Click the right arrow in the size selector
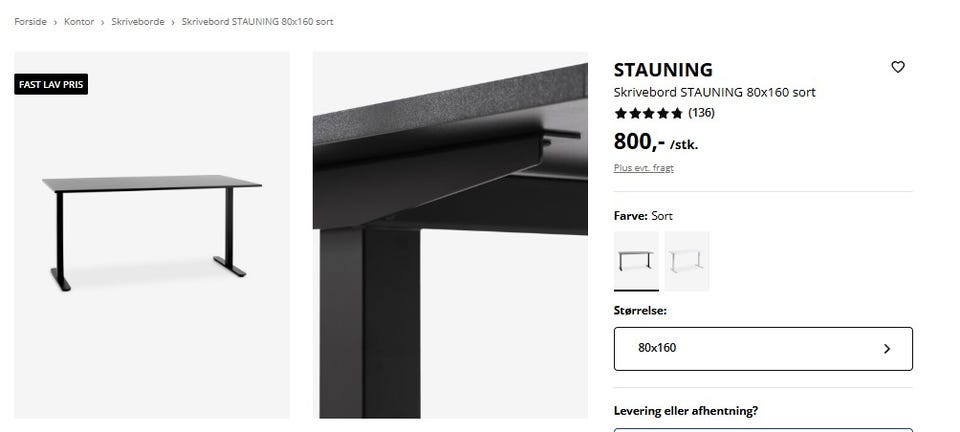Screen dimensions: 960x432 (886, 349)
